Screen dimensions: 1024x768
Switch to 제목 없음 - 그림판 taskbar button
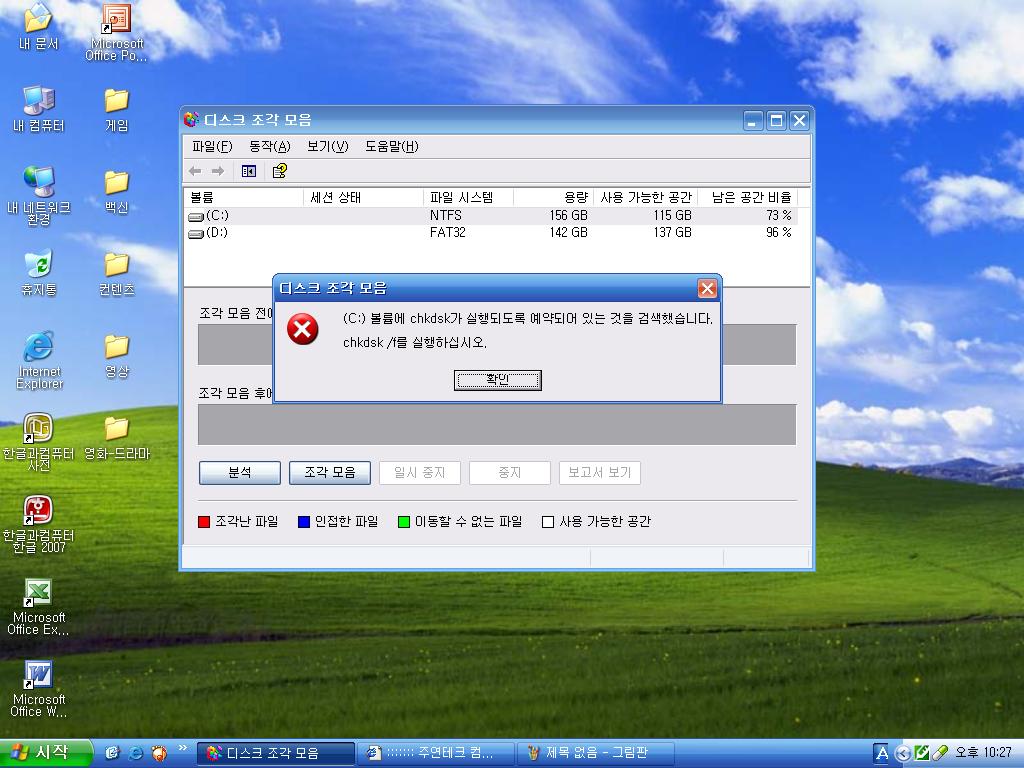pos(595,754)
